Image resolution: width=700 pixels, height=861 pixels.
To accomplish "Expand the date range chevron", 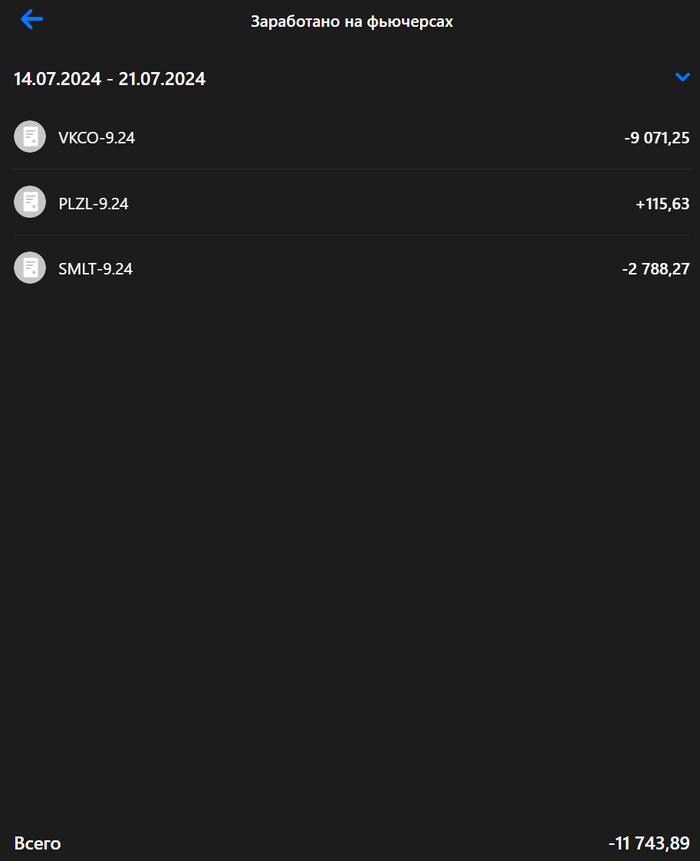I will [683, 78].
